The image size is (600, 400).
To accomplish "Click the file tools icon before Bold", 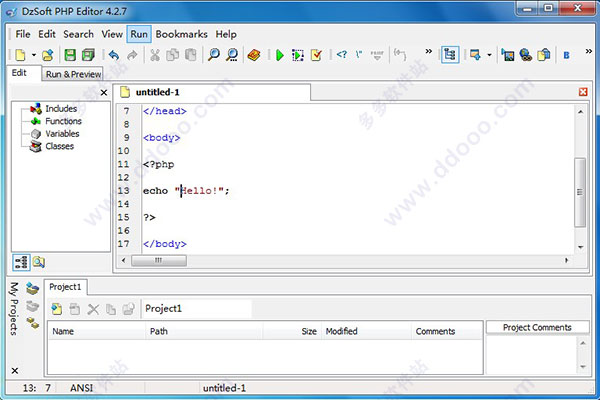I will pyautogui.click(x=544, y=55).
